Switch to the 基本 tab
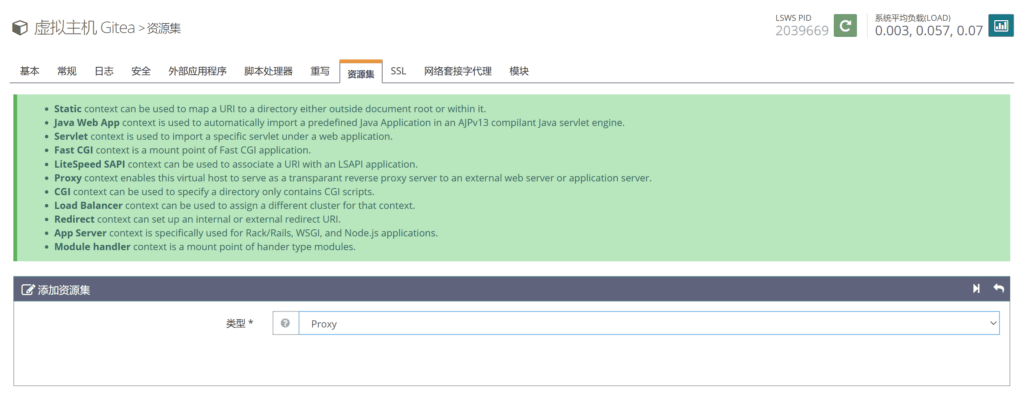 tap(30, 72)
